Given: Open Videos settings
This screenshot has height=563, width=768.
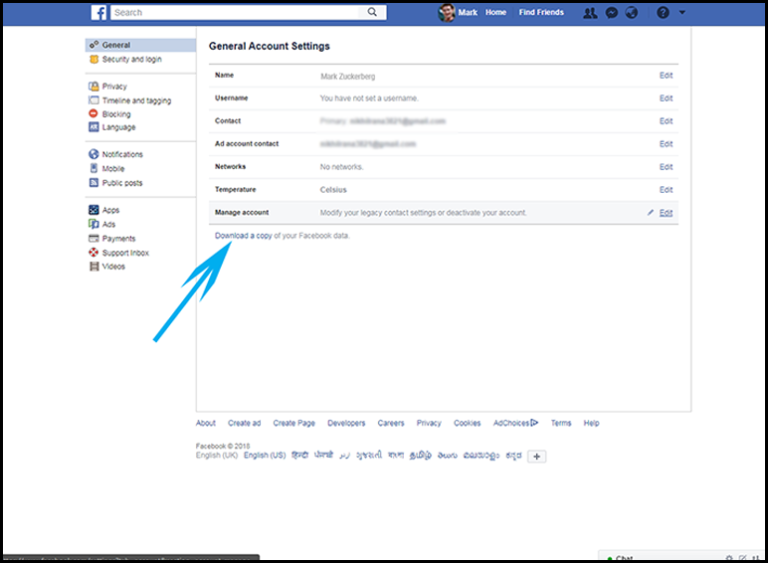Looking at the screenshot, I should (114, 267).
